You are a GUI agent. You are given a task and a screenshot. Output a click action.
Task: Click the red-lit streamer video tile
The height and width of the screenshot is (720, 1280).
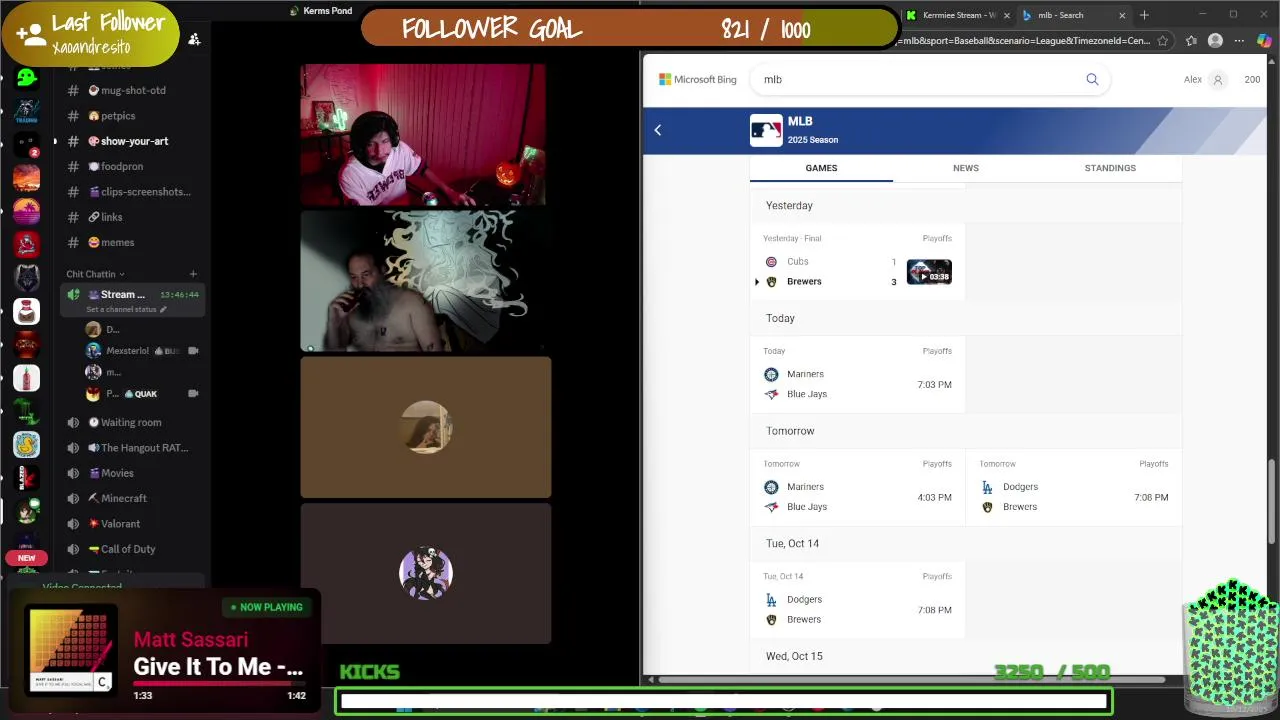point(423,135)
